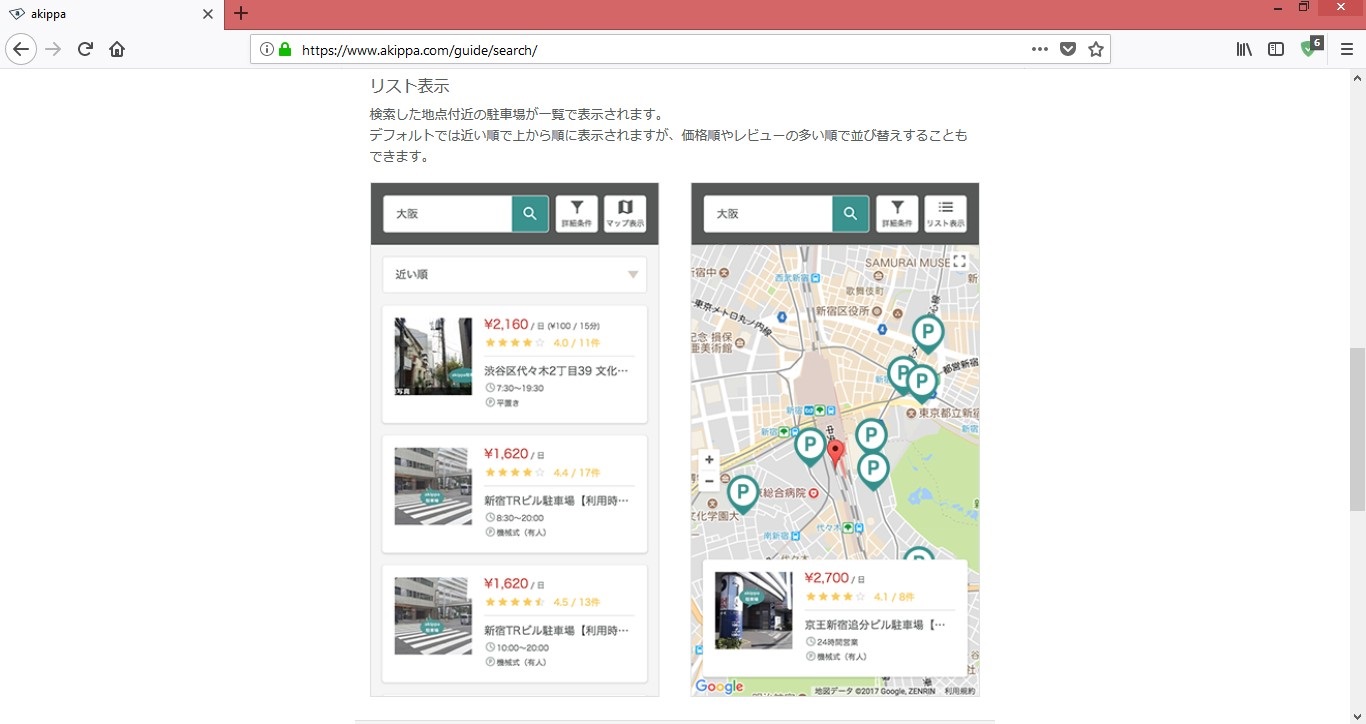The width and height of the screenshot is (1366, 724).
Task: Switch to マップ表示 map view icon
Action: (625, 213)
